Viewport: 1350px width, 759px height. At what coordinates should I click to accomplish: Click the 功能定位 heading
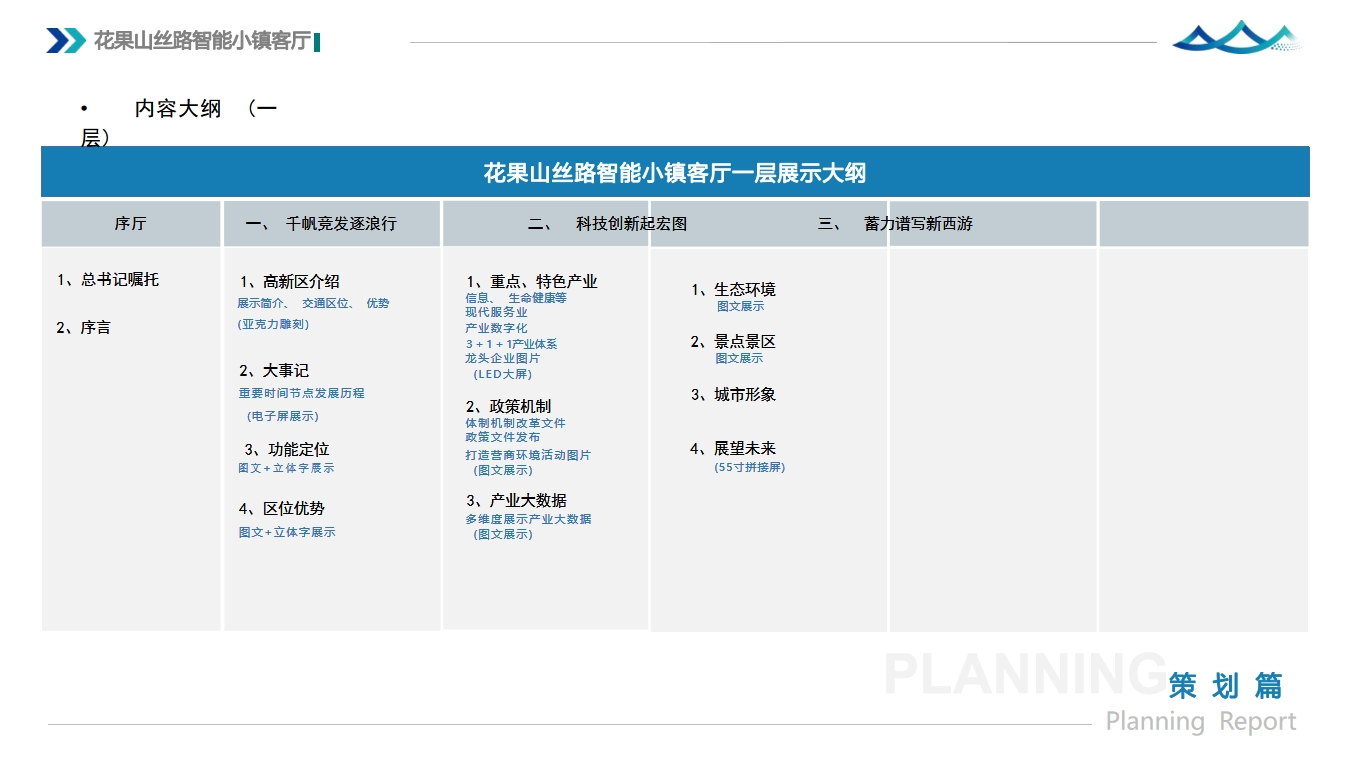(x=287, y=450)
